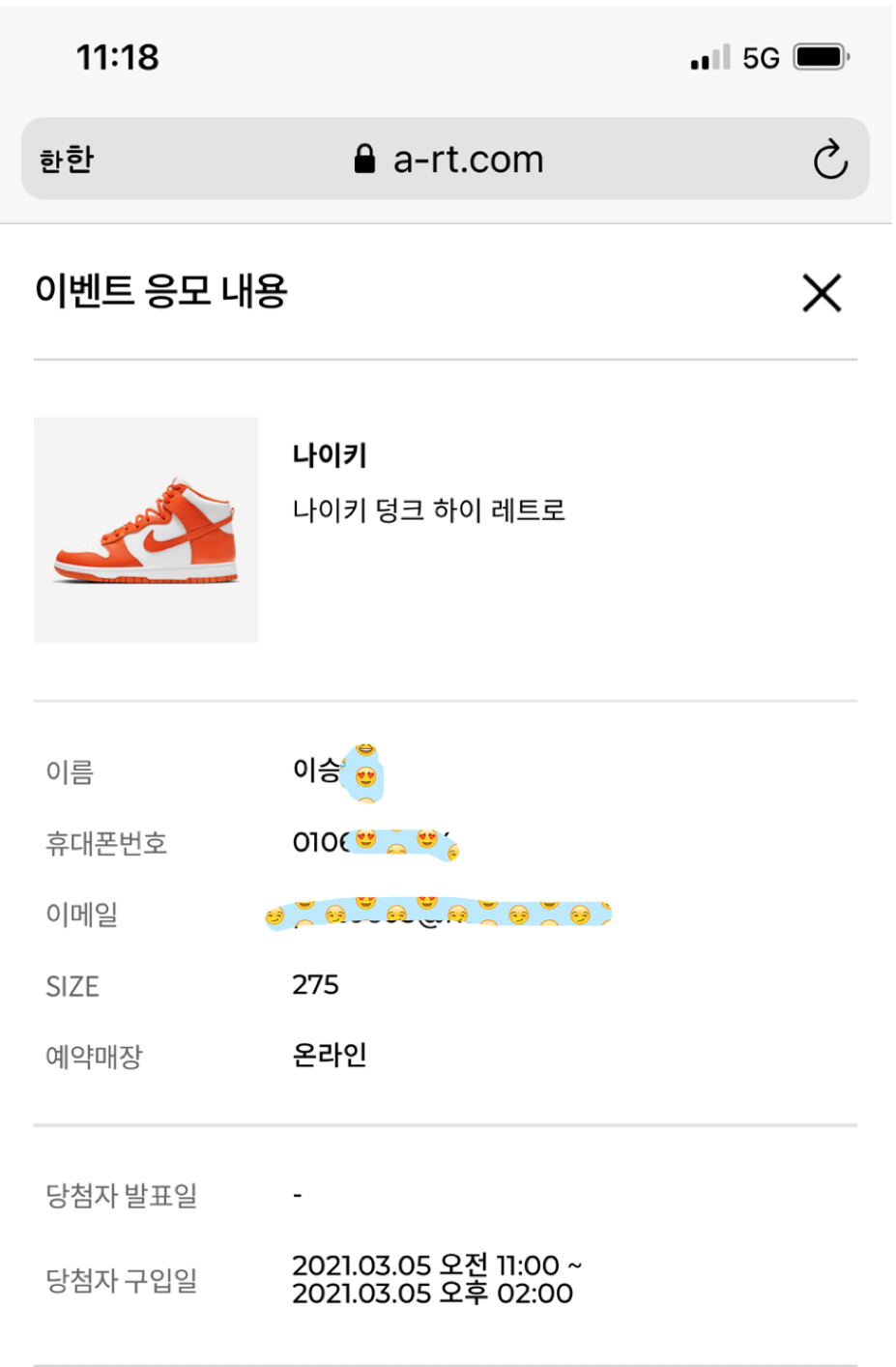
Task: Tap the 당첨자 발표일 label
Action: 122,1196
